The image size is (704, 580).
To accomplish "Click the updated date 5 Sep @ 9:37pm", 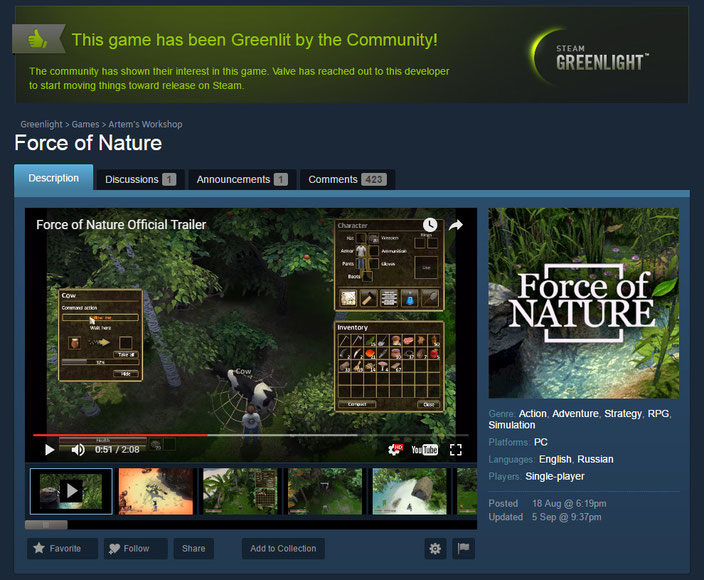I will pyautogui.click(x=567, y=517).
